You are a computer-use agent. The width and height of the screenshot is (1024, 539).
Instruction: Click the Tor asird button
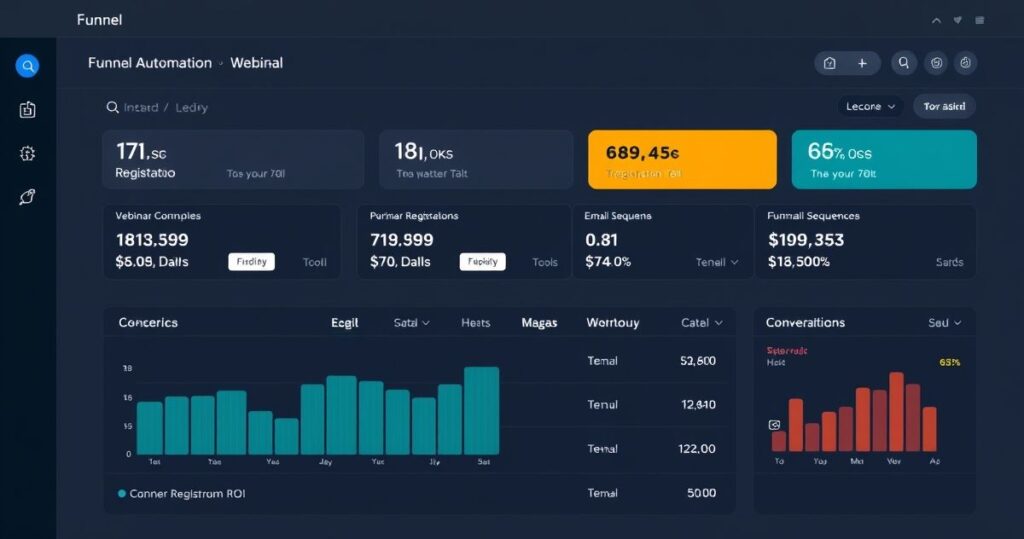click(x=944, y=106)
